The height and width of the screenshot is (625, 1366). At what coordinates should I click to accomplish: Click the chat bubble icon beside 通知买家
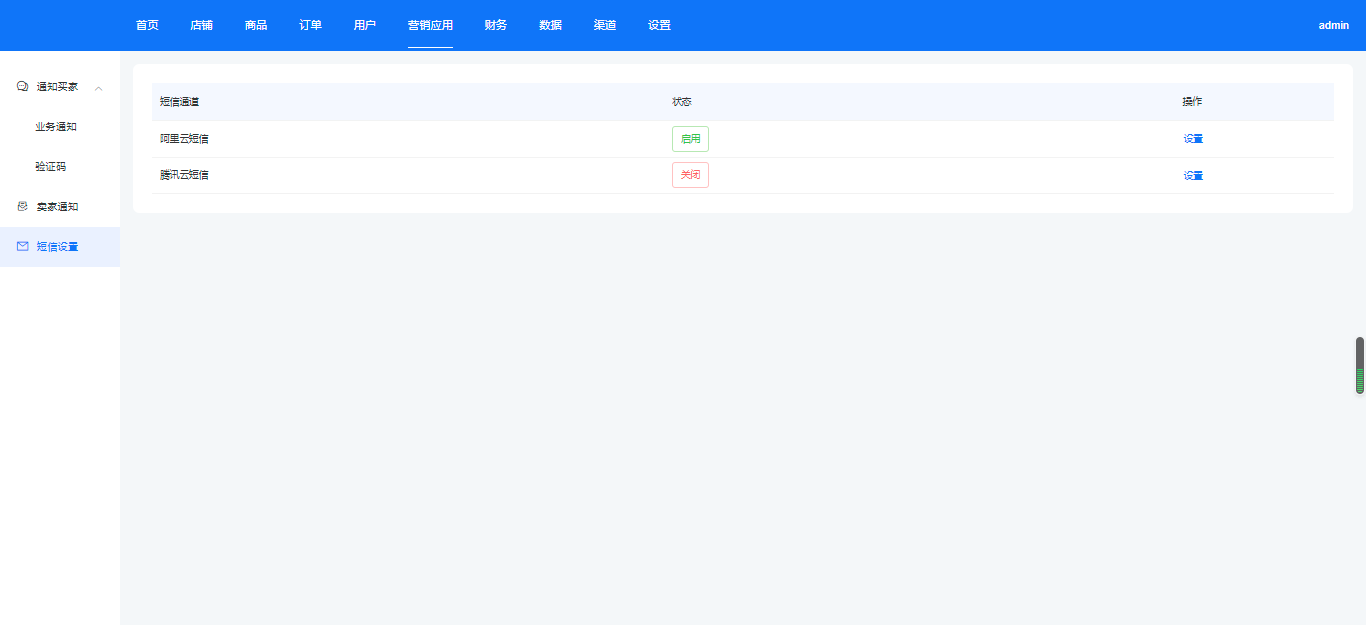coord(23,87)
